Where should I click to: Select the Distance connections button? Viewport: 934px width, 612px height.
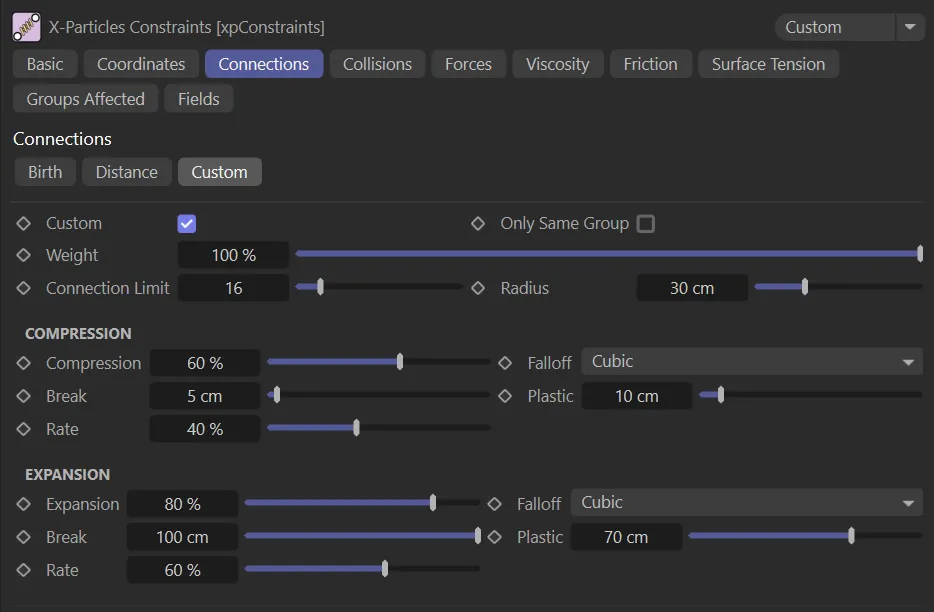(126, 172)
